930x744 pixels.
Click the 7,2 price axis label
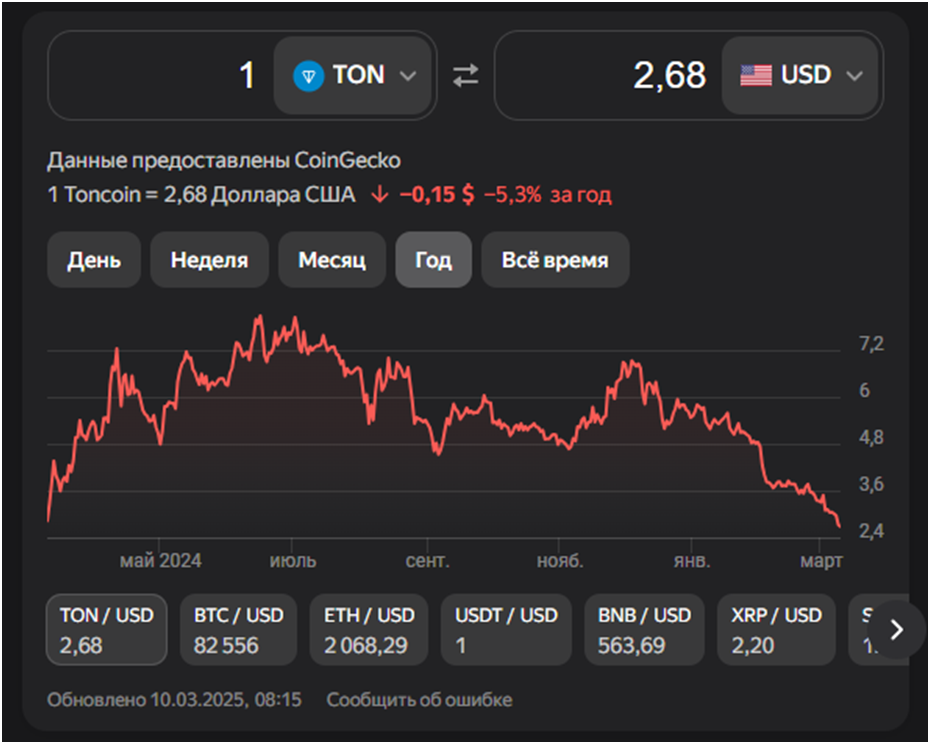[x=871, y=344]
